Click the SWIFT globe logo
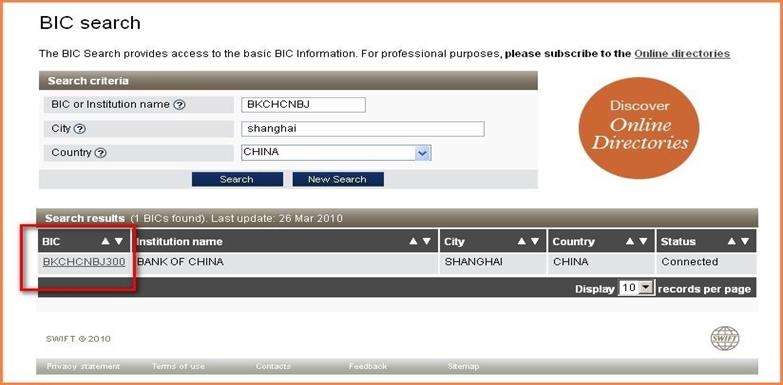The image size is (783, 385). pos(725,339)
